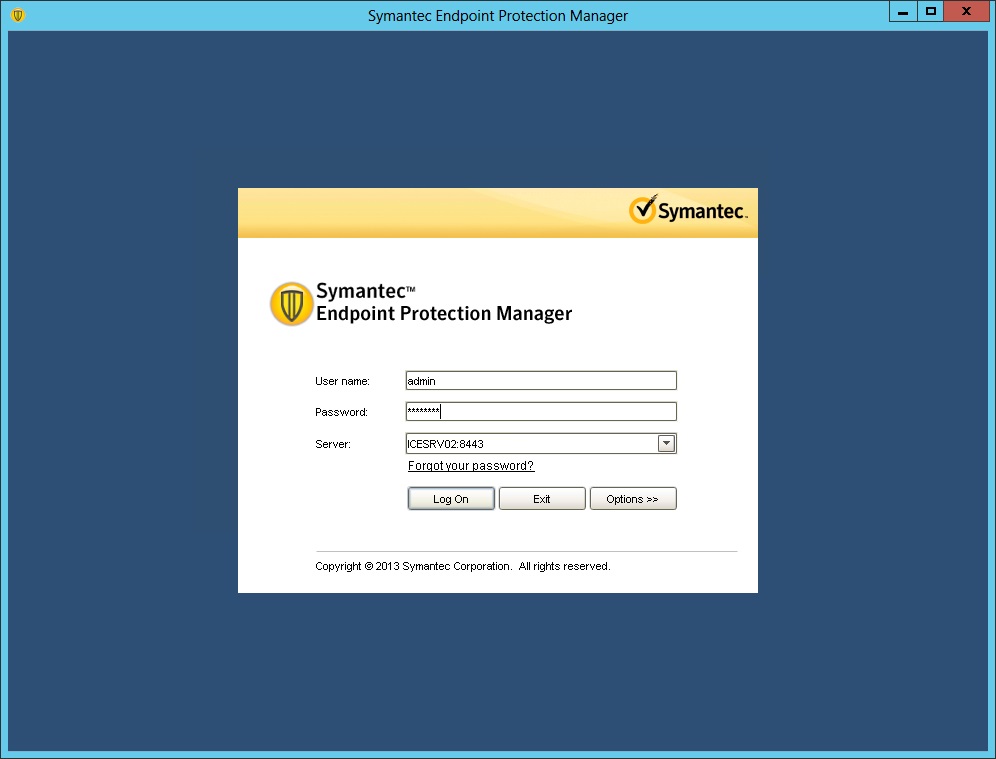Click the Symantec shield icon in title bar
This screenshot has width=996, height=759.
(17, 15)
